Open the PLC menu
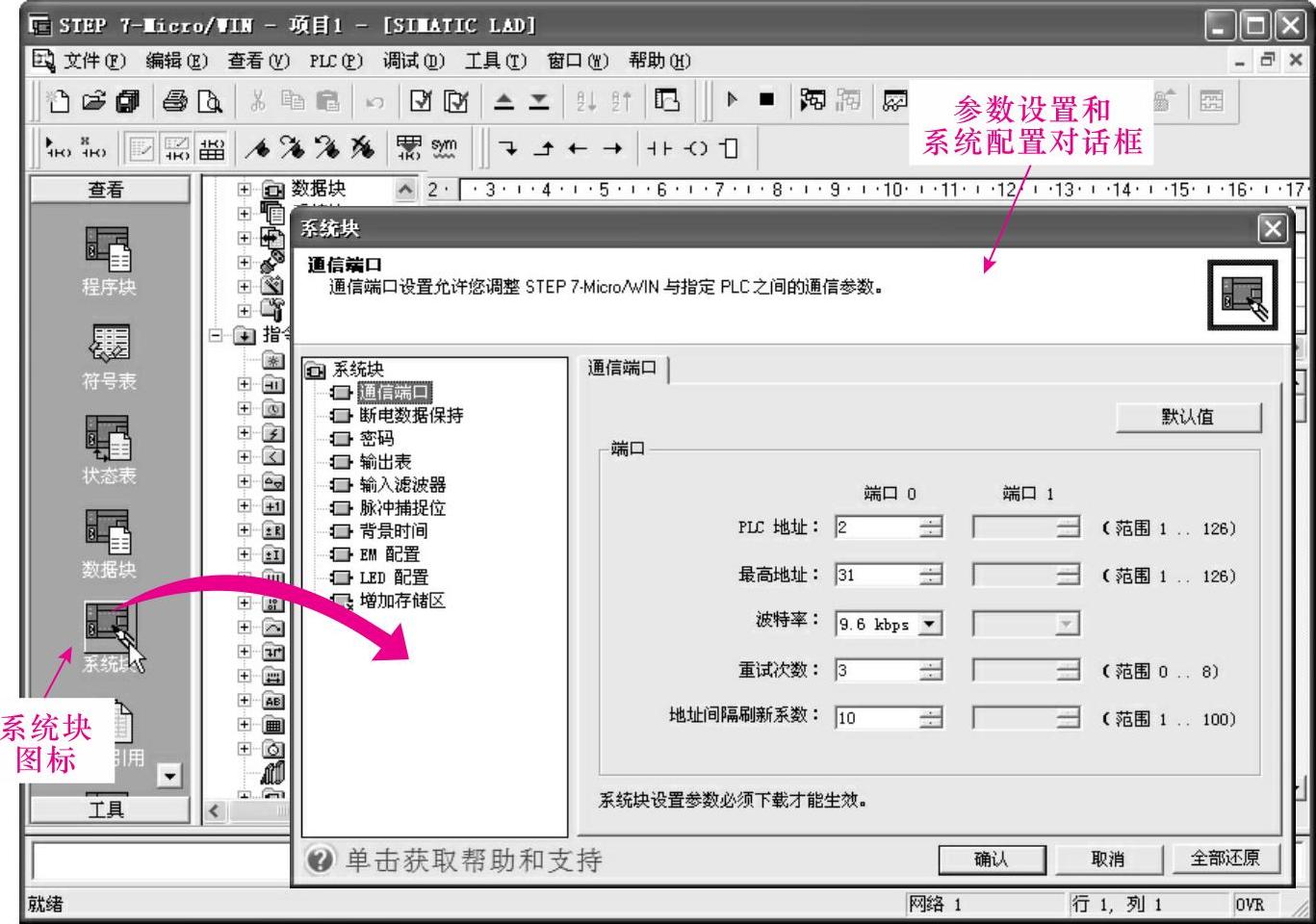The width and height of the screenshot is (1316, 924). 336,61
